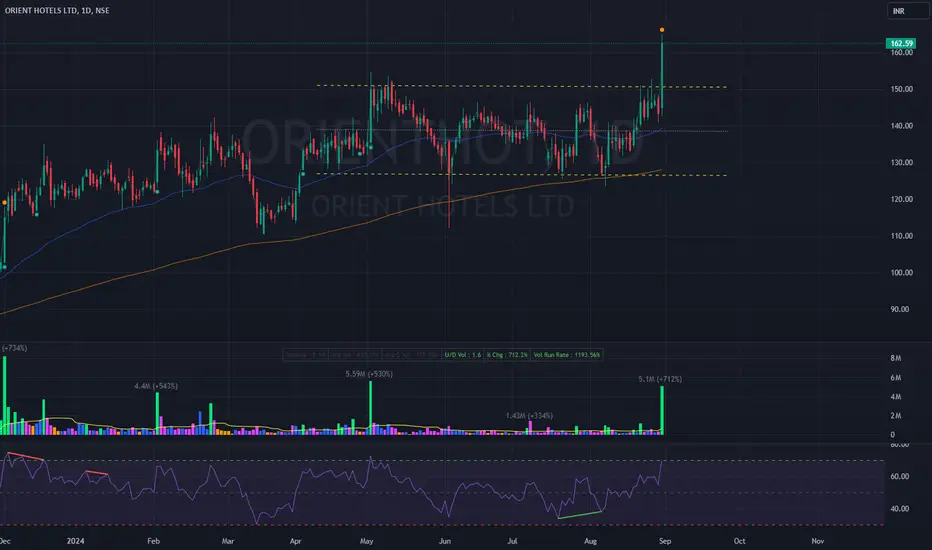Image resolution: width=932 pixels, height=550 pixels.
Task: Select the tall green latest volume bar
Action: point(662,410)
